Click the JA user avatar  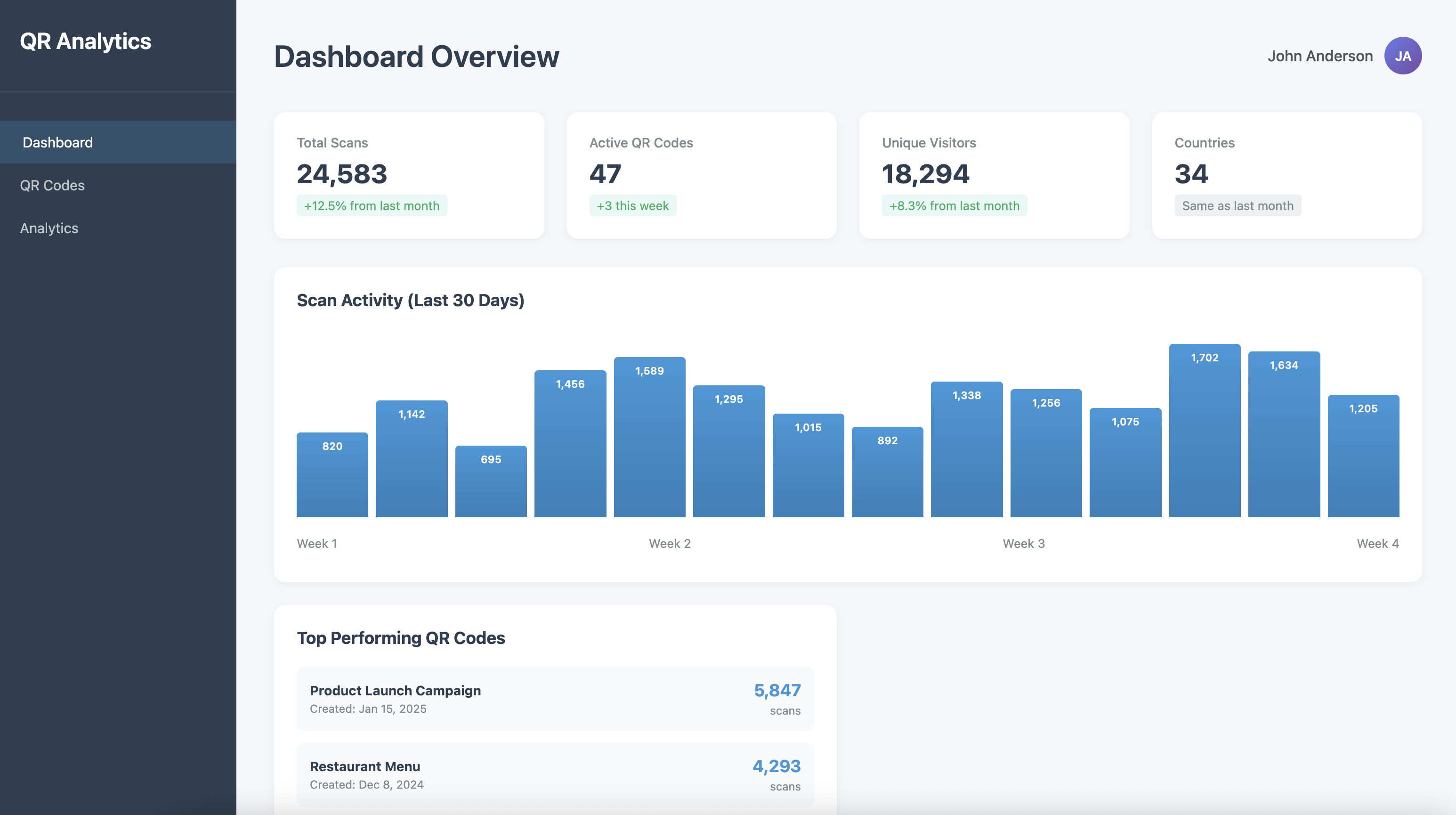tap(1402, 56)
